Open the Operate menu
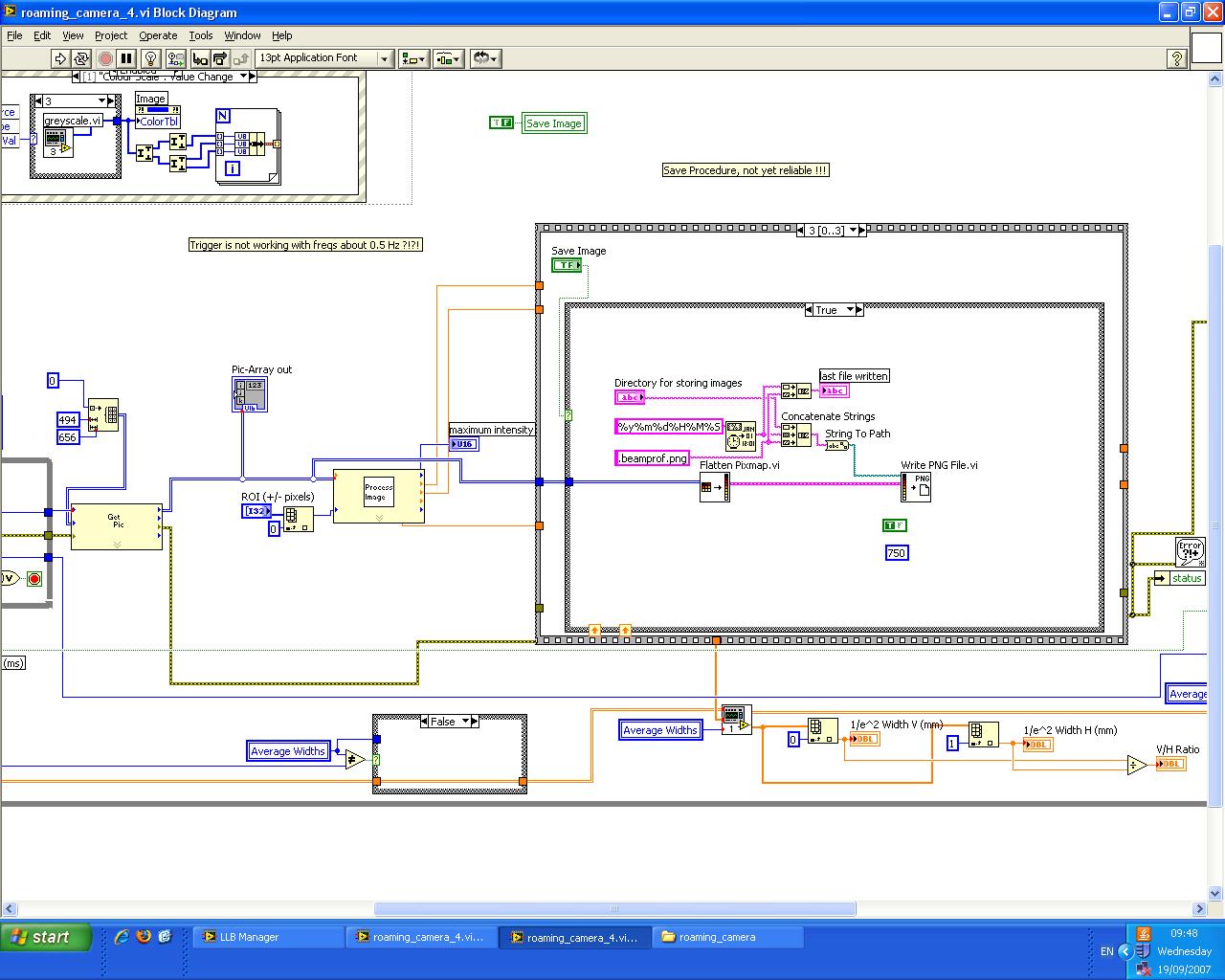The width and height of the screenshot is (1225, 980). [x=158, y=35]
